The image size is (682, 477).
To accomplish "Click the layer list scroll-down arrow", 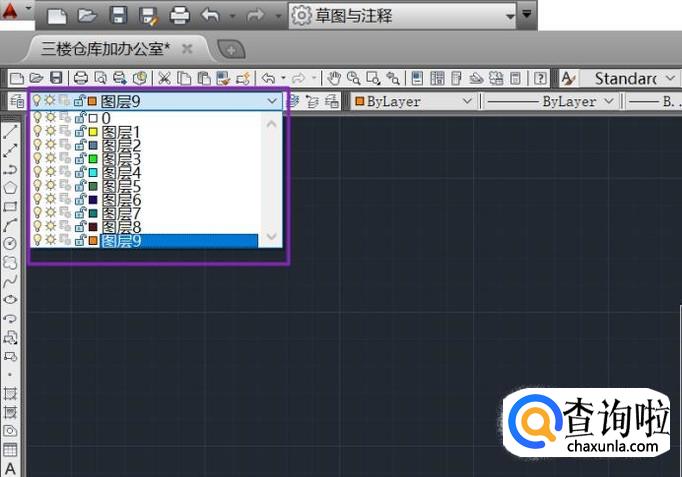I will point(272,237).
